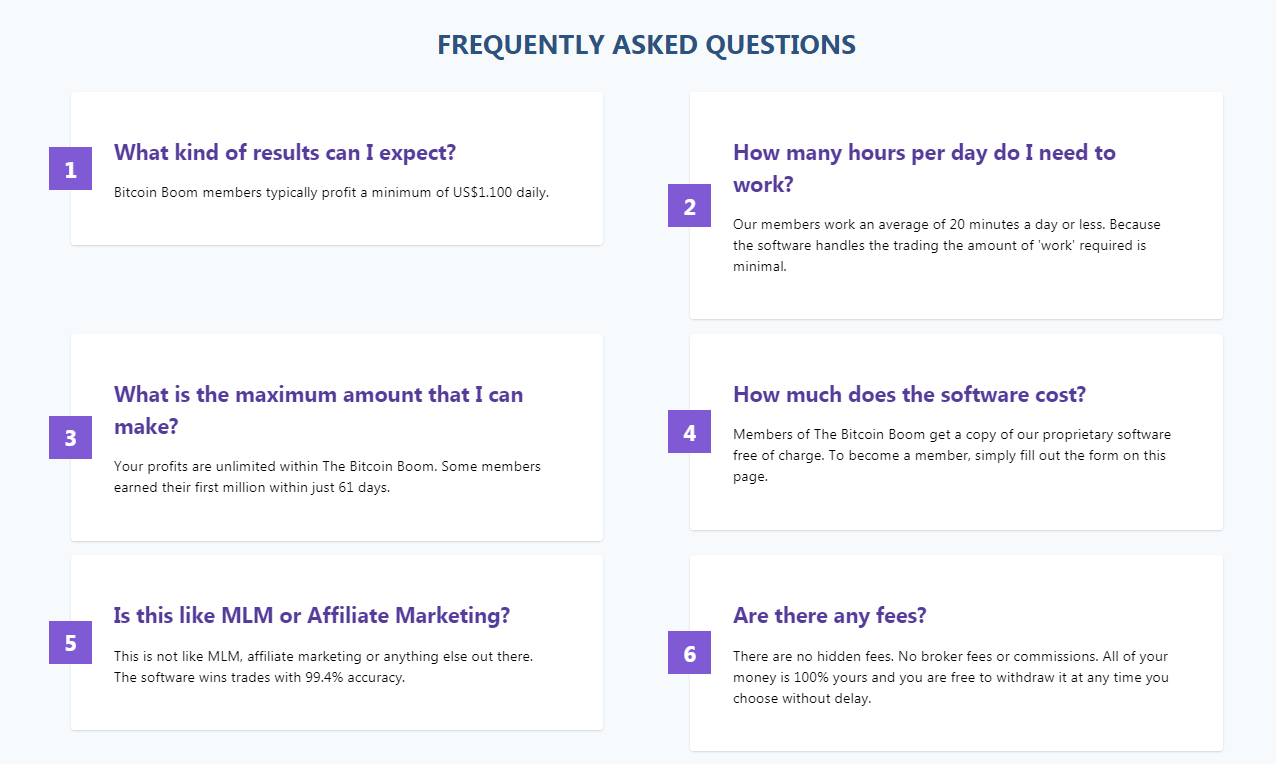Click the 'Are there any fees?' heading

pos(830,615)
